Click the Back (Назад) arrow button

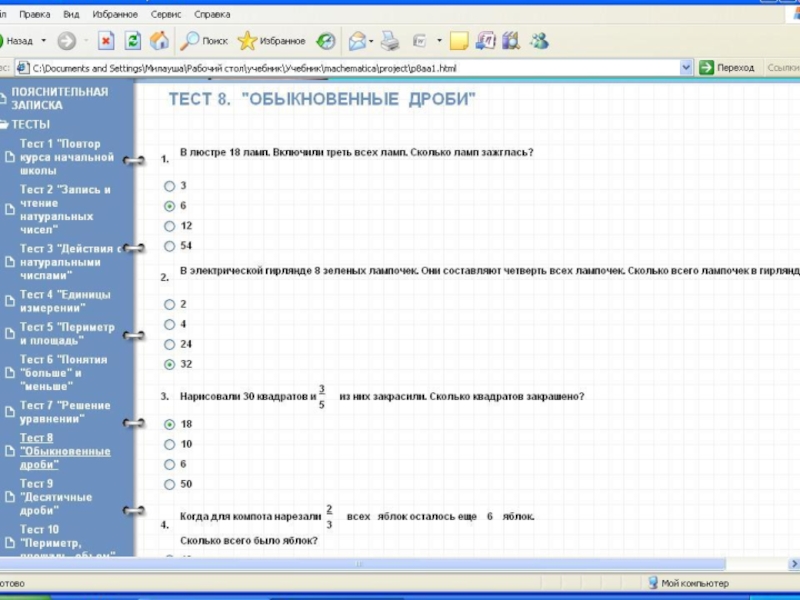17,41
